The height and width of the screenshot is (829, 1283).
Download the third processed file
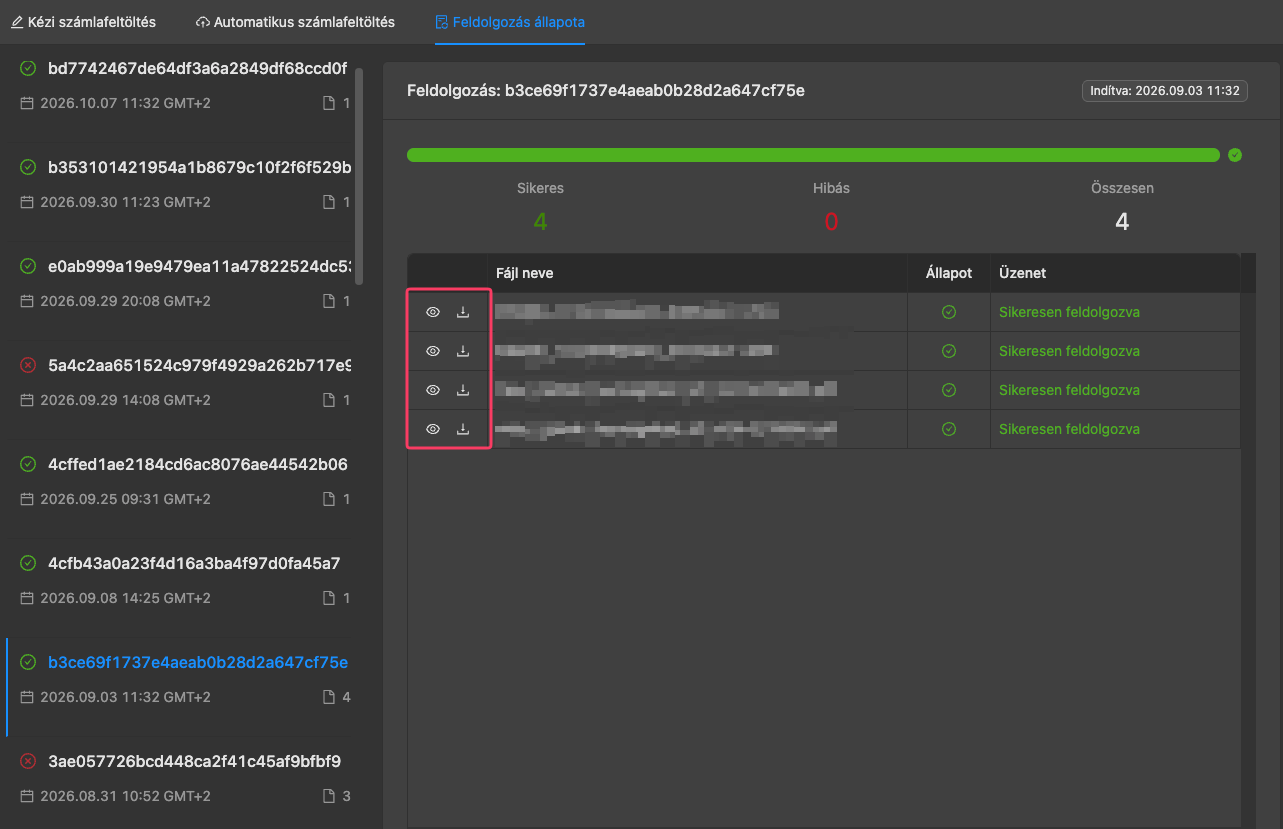coord(463,390)
